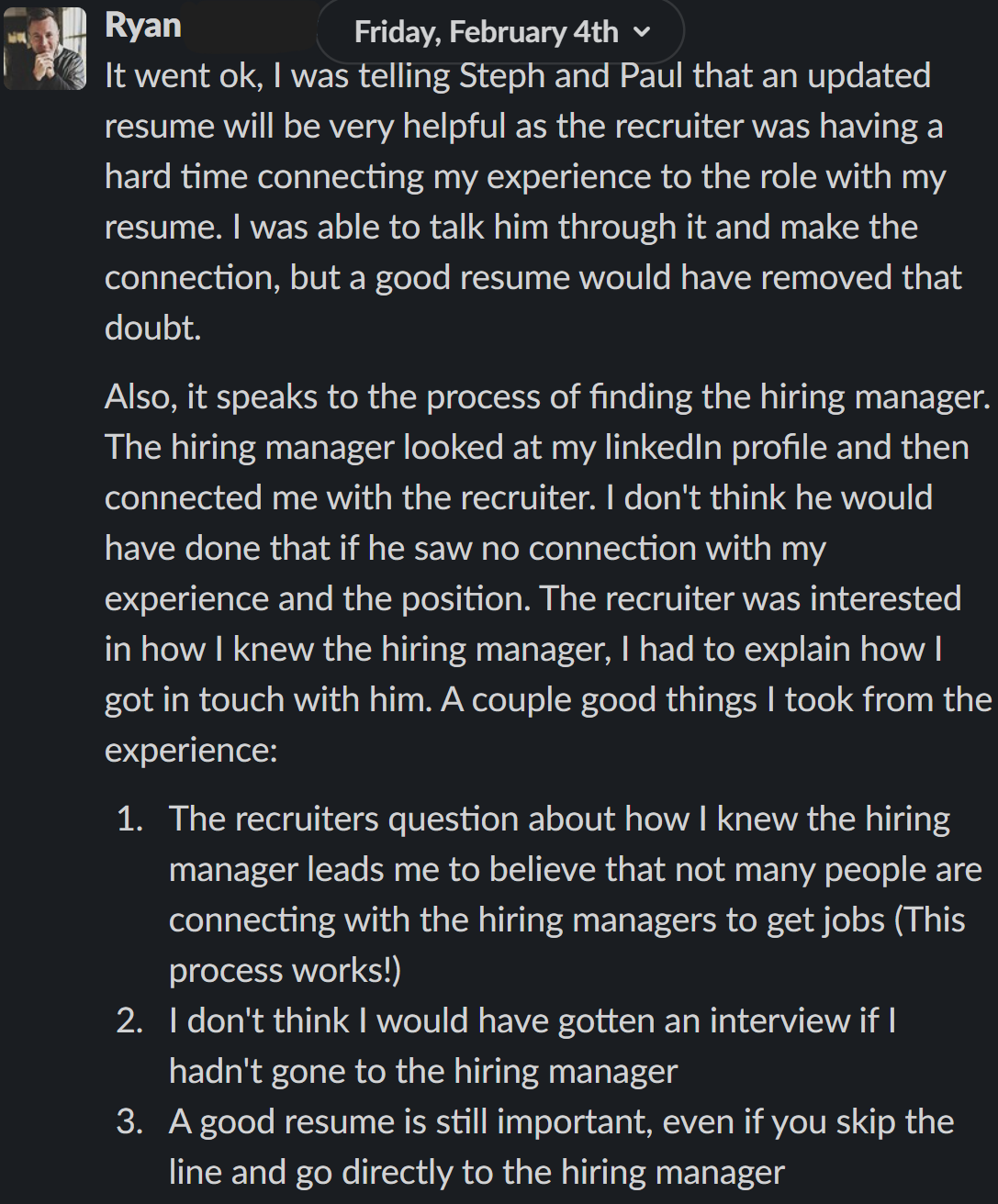Click the word "experience:" before the list
Screen dimensions: 998x1204
[x=191, y=751]
